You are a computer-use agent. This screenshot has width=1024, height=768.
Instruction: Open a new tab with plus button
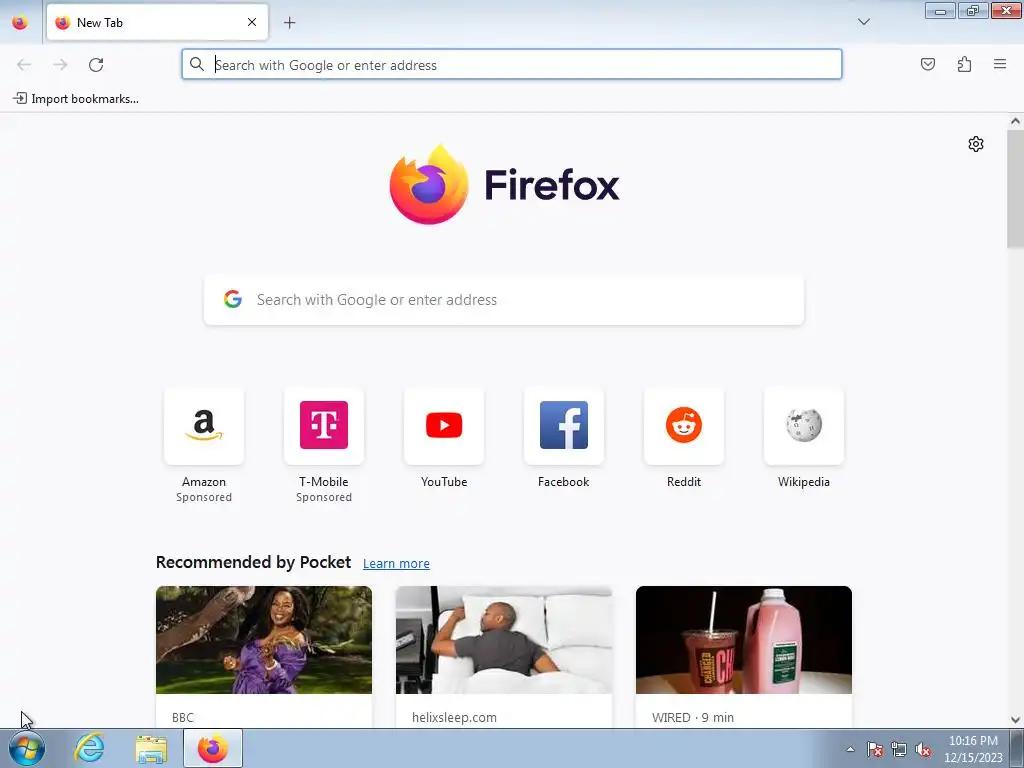289,22
